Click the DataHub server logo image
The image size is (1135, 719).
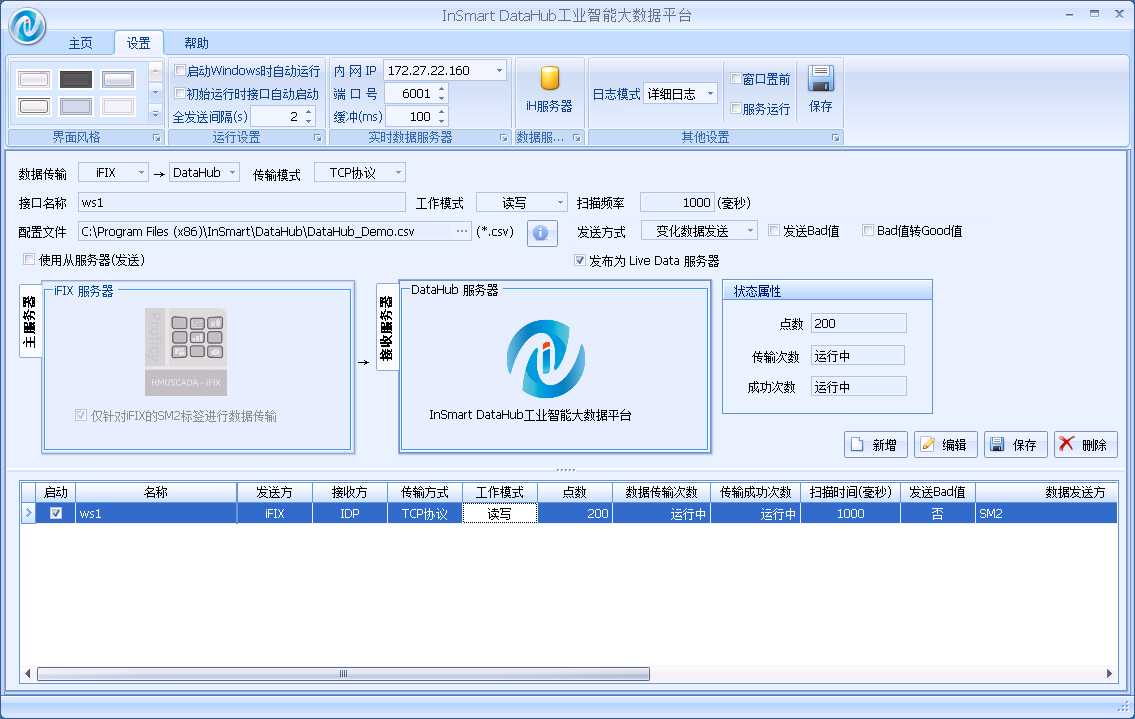pyautogui.click(x=546, y=358)
